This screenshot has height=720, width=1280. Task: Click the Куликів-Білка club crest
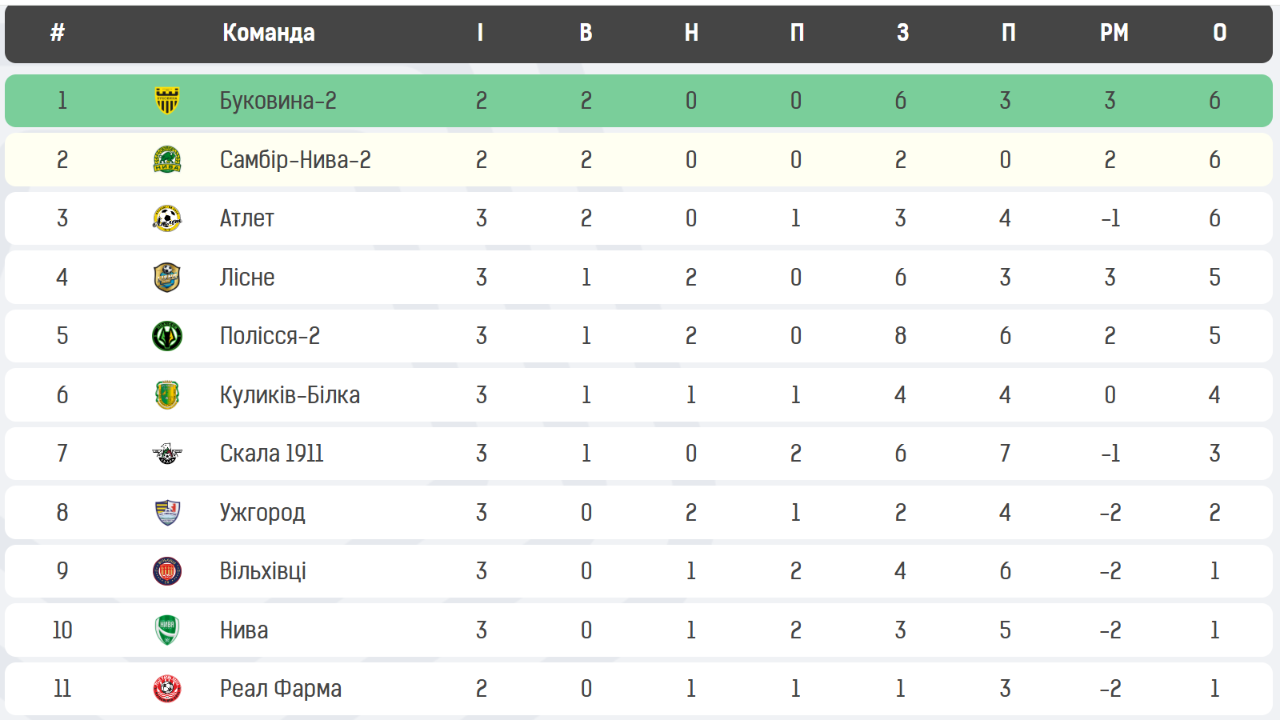coord(167,395)
